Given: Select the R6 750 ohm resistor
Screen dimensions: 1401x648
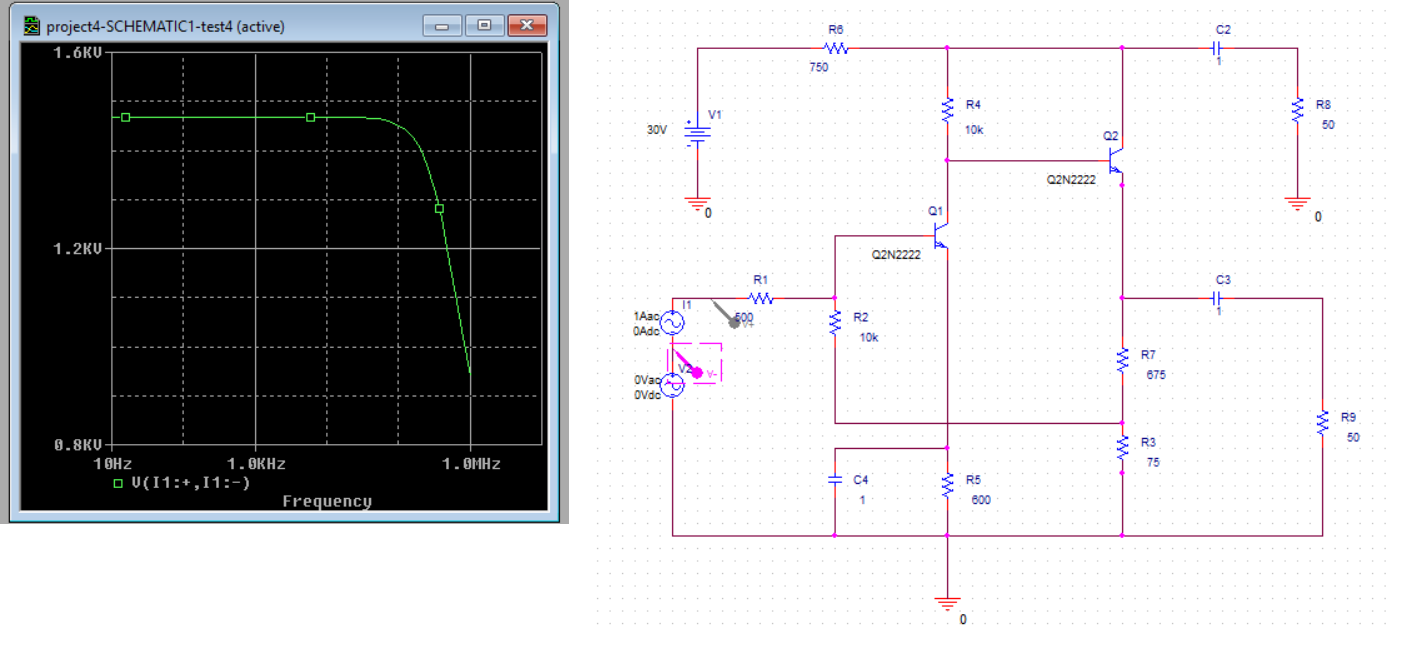Looking at the screenshot, I should pyautogui.click(x=835, y=48).
